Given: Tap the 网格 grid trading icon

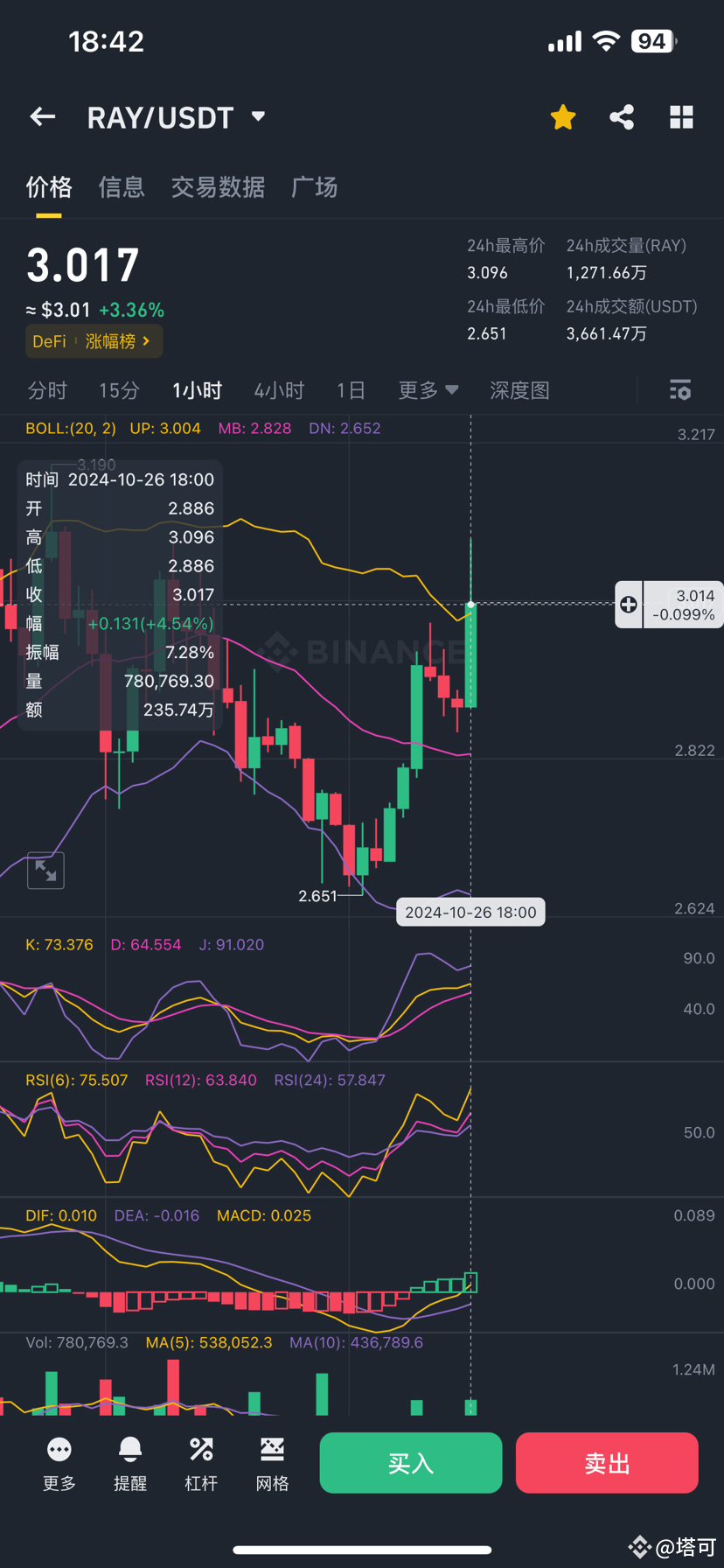Looking at the screenshot, I should click(272, 1464).
